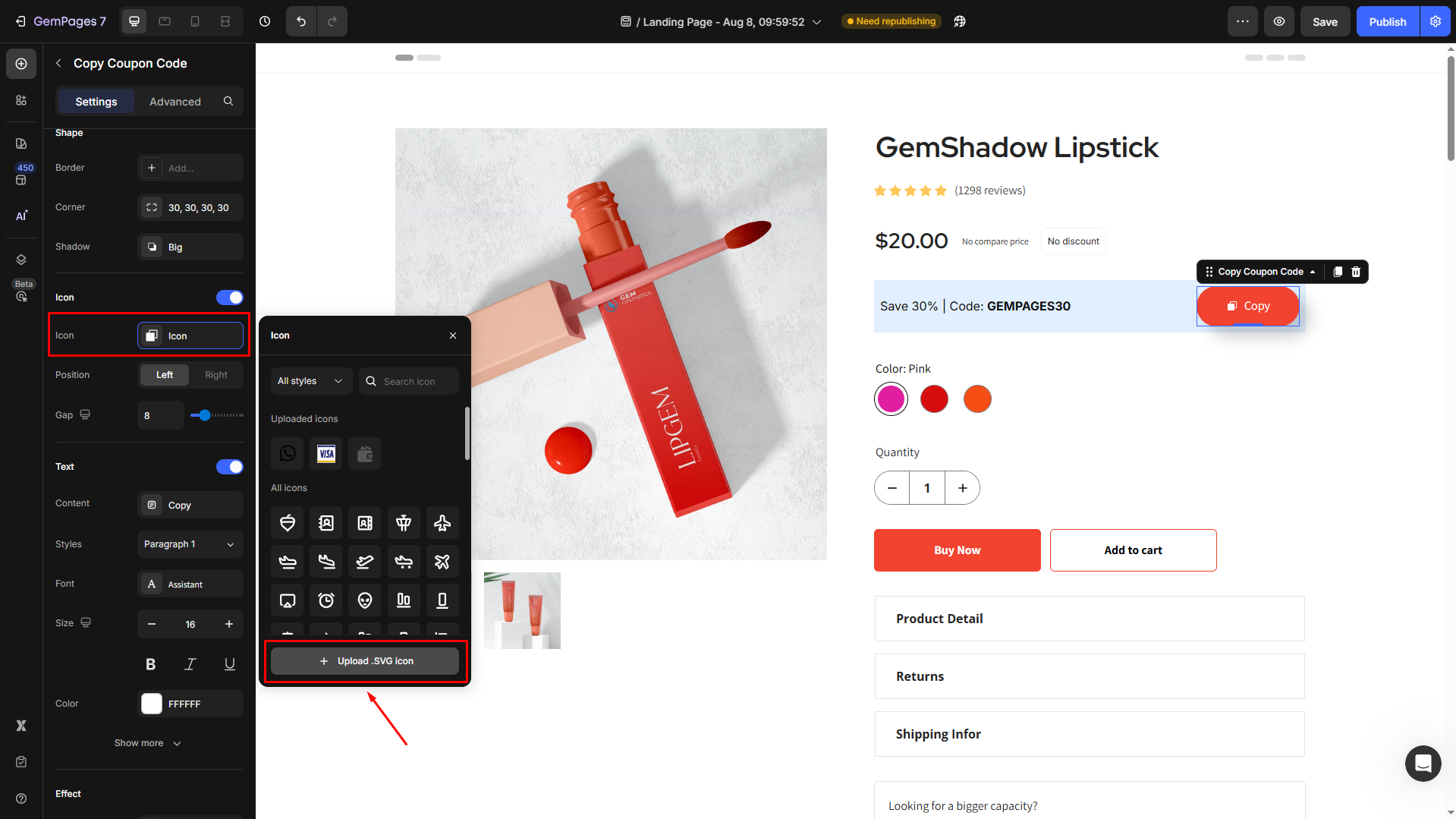Open the Paragraph 1 styles dropdown
Image resolution: width=1456 pixels, height=819 pixels.
pyautogui.click(x=190, y=544)
